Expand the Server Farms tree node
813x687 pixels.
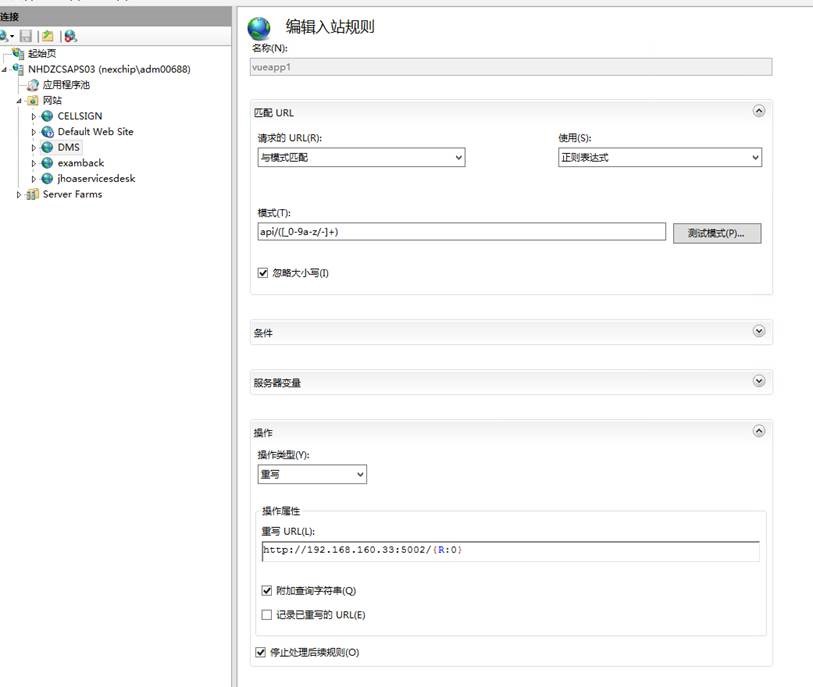point(19,195)
